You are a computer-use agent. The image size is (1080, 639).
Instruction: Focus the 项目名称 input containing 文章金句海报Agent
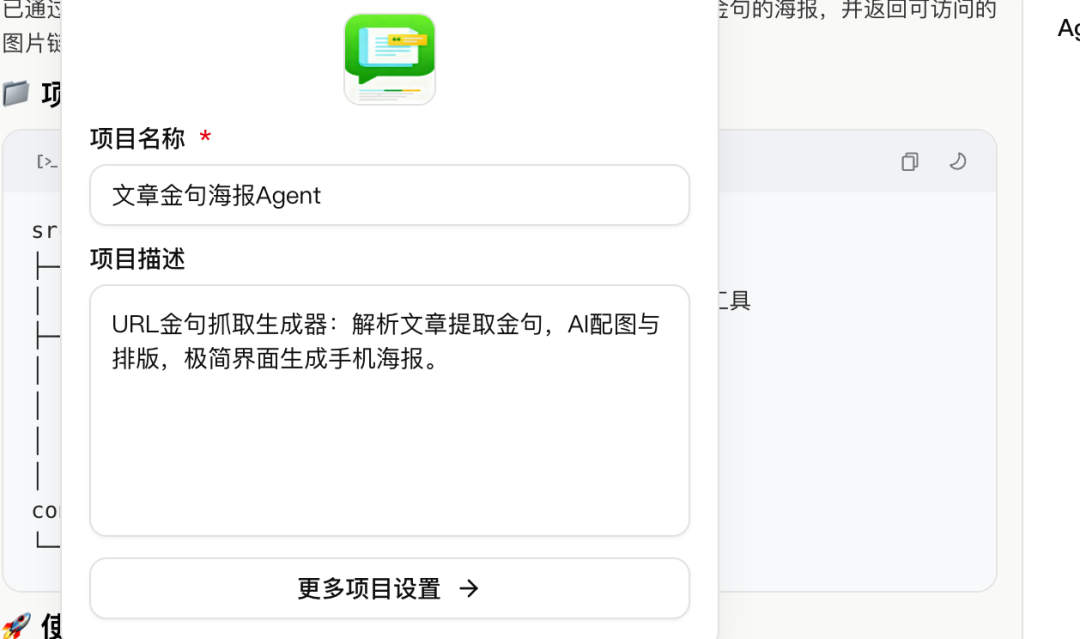(390, 195)
